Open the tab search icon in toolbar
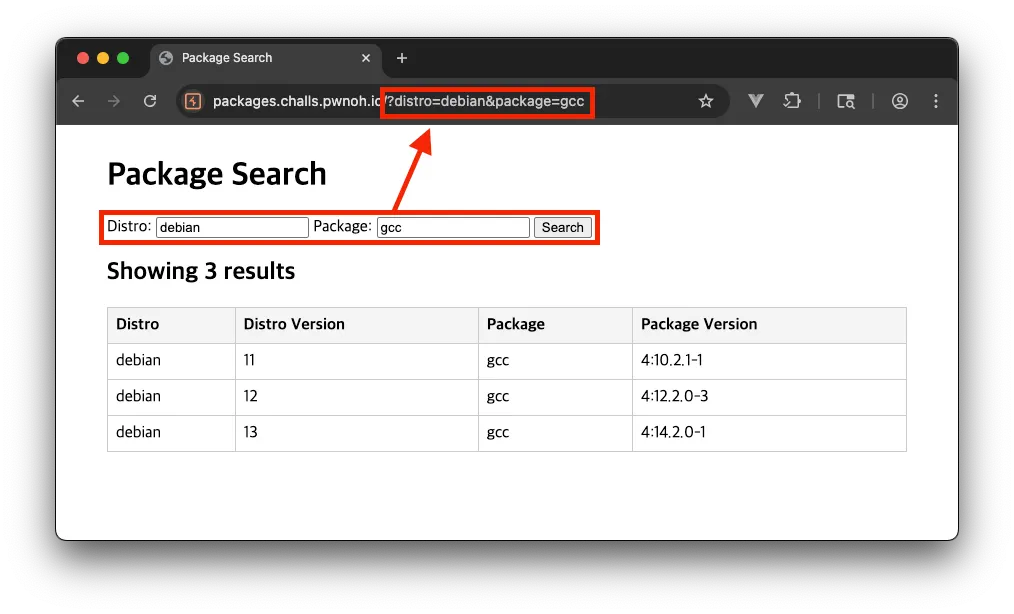Viewport: 1014px width, 614px height. (846, 101)
